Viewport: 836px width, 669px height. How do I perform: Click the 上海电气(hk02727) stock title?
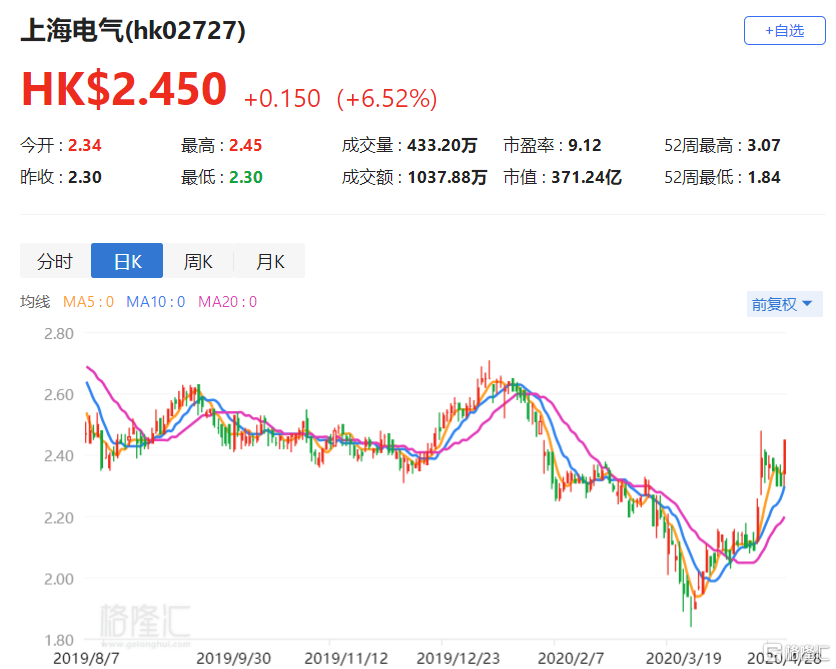click(133, 31)
